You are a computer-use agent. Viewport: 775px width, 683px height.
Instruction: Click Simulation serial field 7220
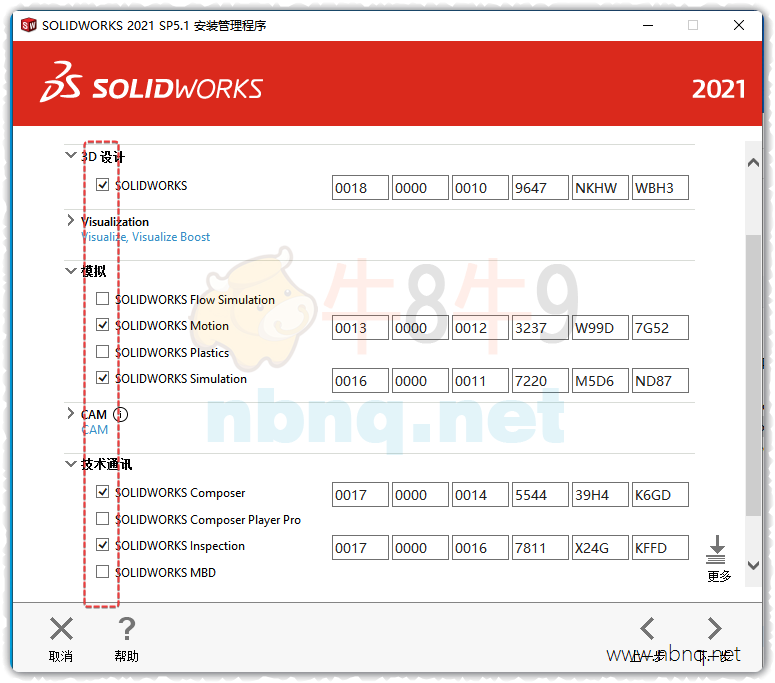coord(540,381)
